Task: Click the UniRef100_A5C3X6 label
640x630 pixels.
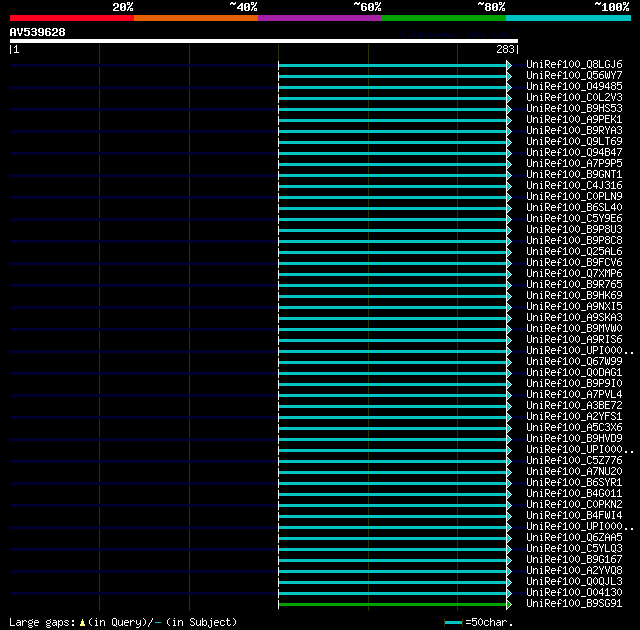Action: click(x=574, y=428)
